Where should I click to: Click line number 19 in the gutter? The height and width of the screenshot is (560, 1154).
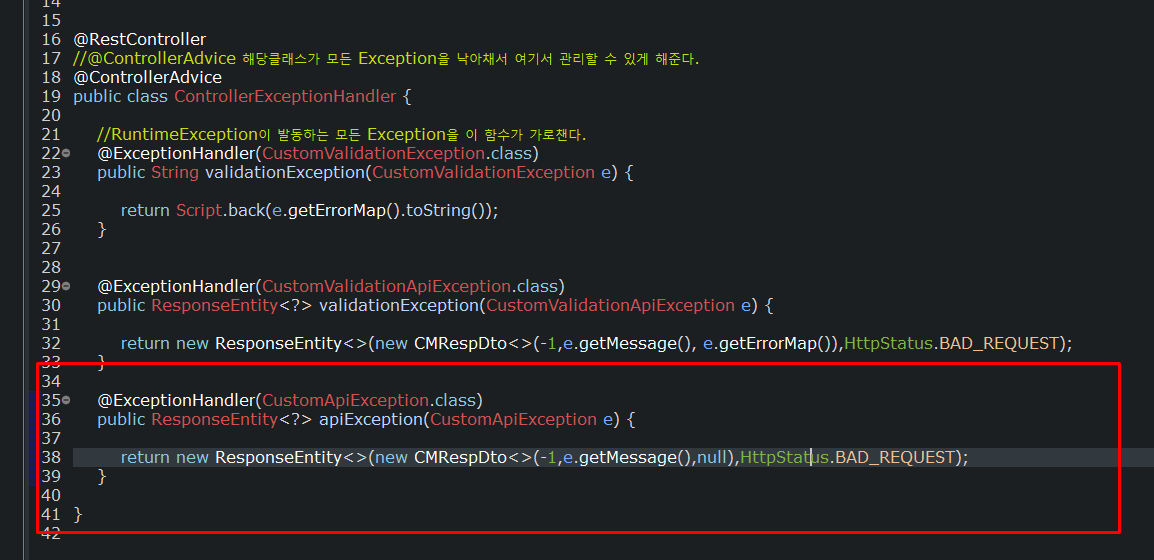click(x=52, y=96)
